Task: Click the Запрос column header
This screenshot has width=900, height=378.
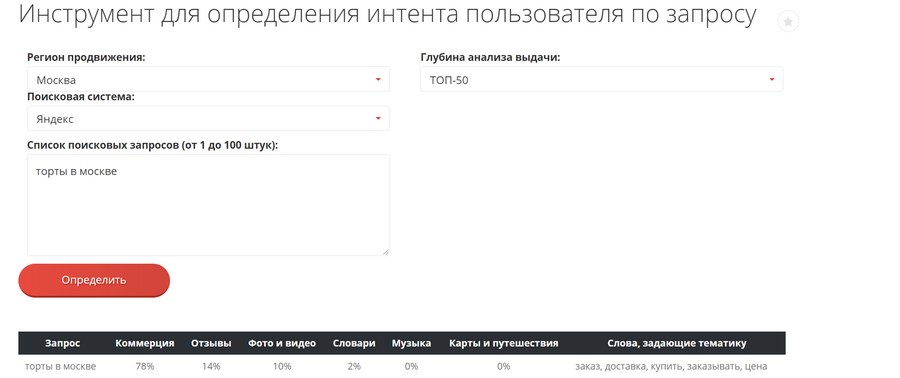Action: tap(63, 343)
